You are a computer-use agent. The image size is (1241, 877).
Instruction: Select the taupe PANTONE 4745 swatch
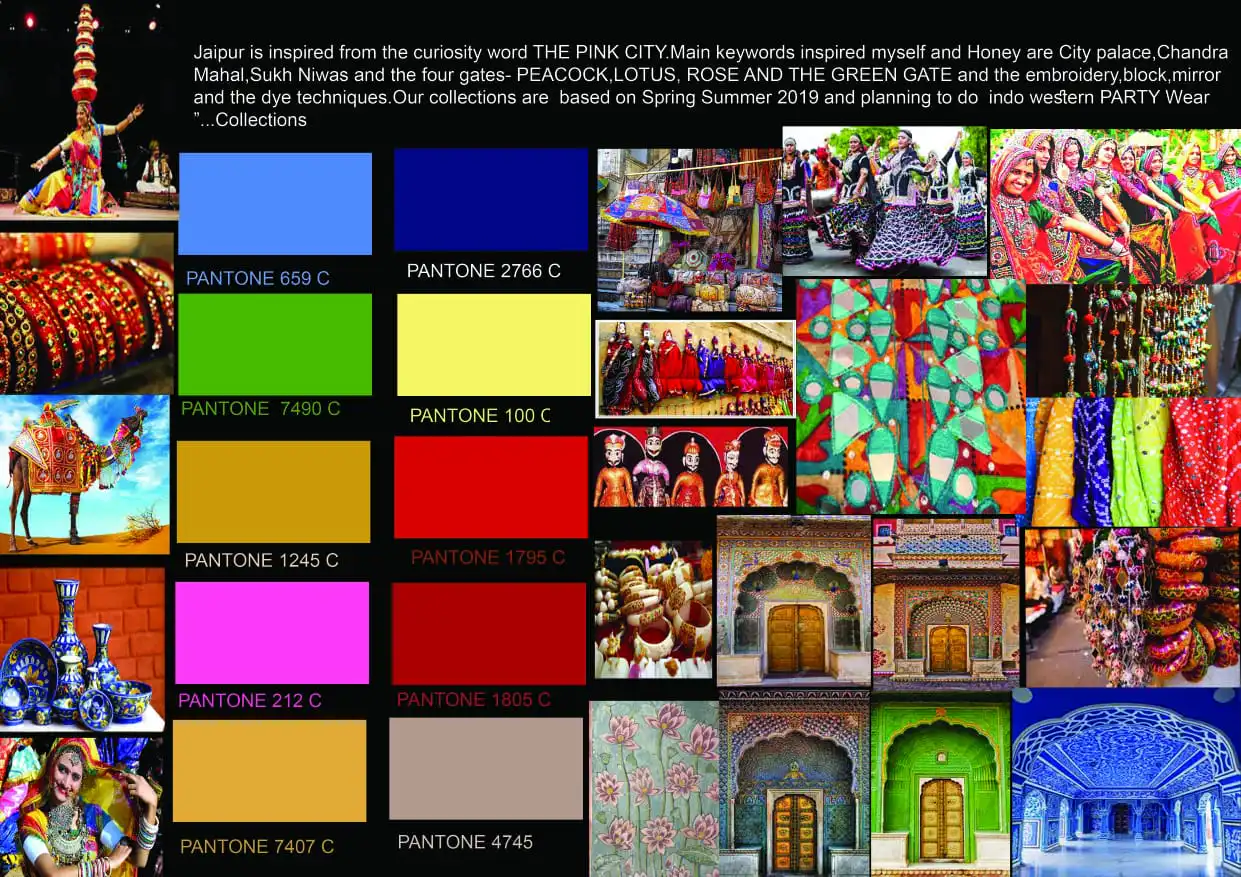pyautogui.click(x=486, y=769)
